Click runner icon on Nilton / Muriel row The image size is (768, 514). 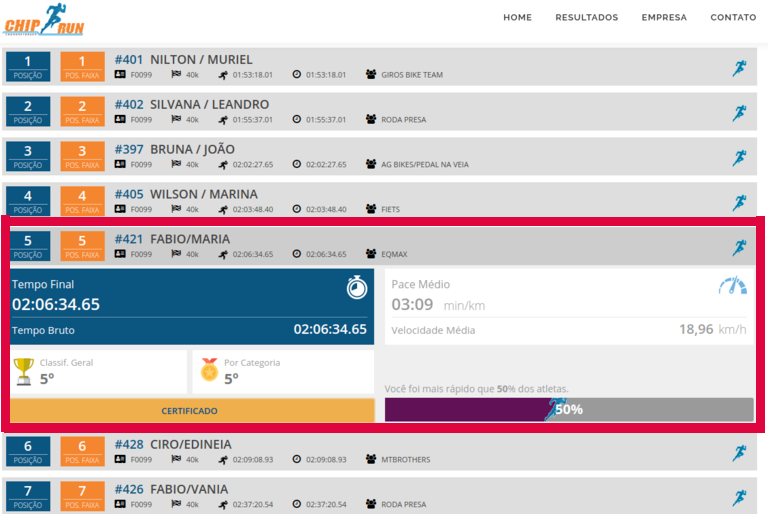[x=739, y=68]
